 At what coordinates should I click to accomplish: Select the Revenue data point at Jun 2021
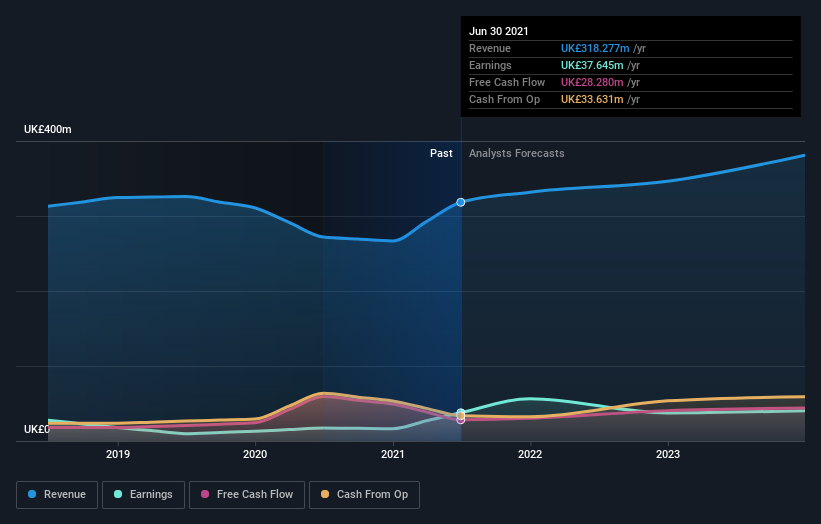tap(460, 202)
